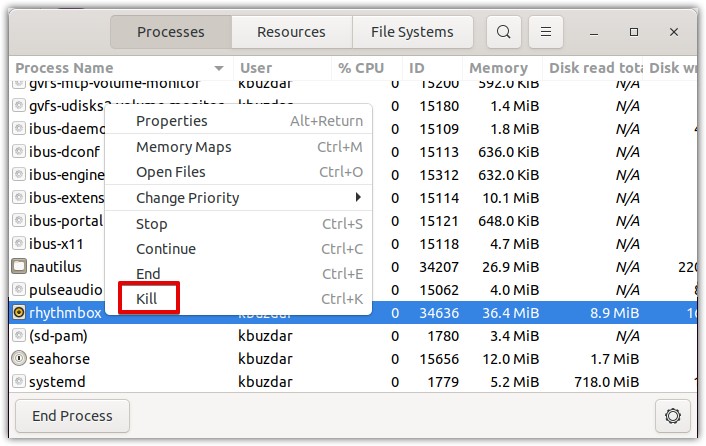
Task: Click the nautilus process icon
Action: pyautogui.click(x=19, y=267)
